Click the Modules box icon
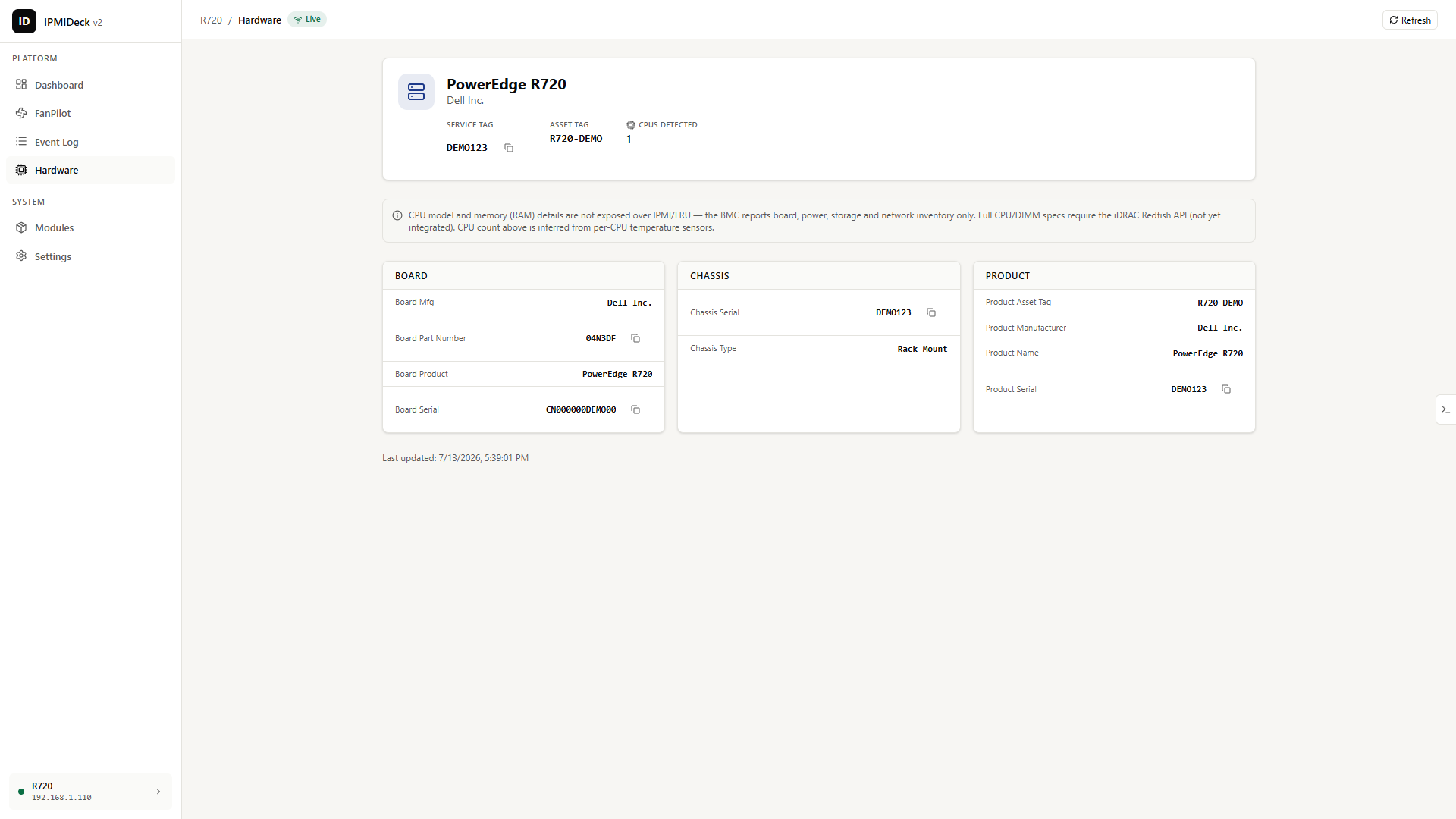The width and height of the screenshot is (1456, 819). 21,227
